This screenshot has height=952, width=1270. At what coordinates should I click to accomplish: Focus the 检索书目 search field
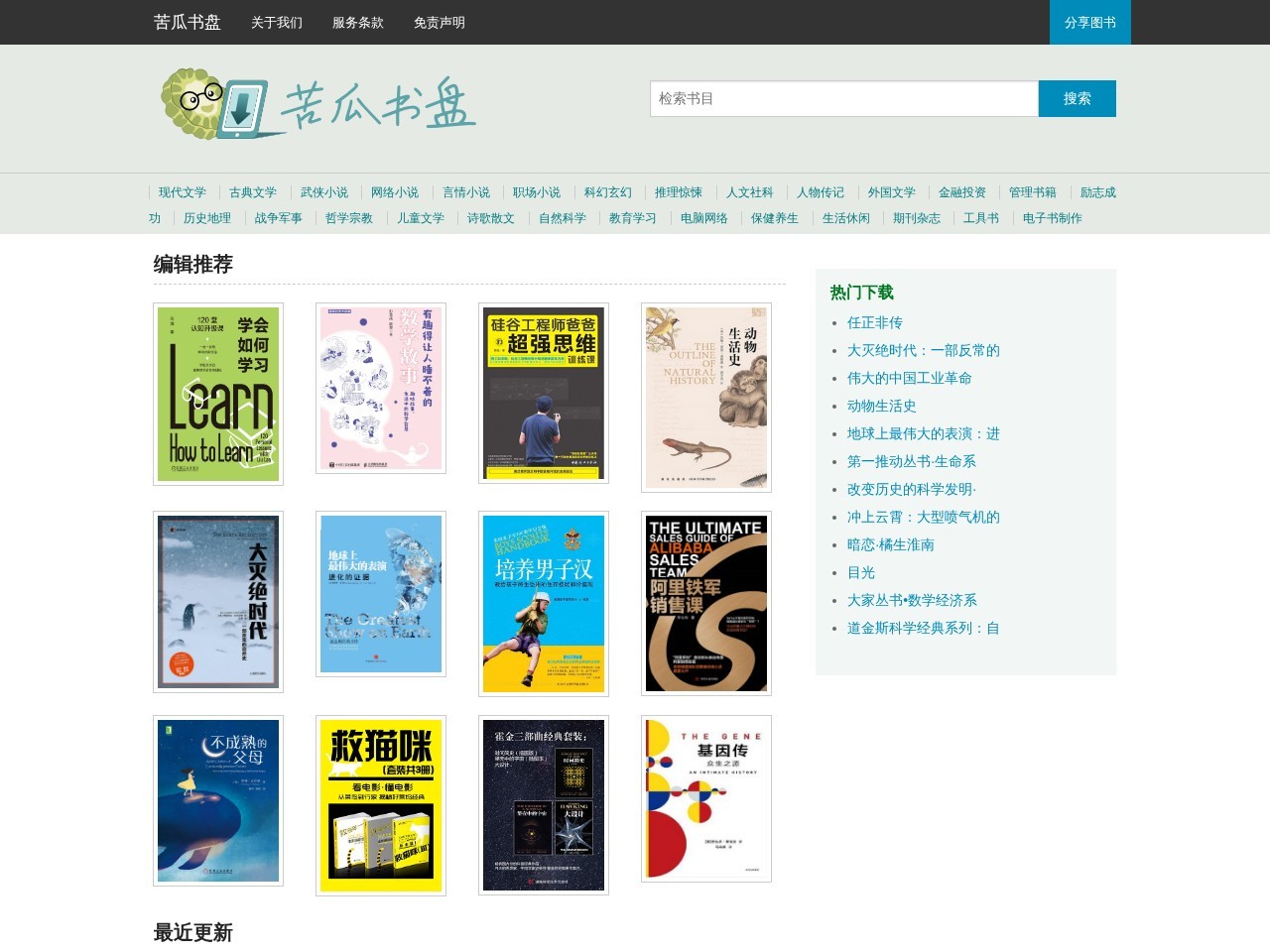pyautogui.click(x=843, y=98)
